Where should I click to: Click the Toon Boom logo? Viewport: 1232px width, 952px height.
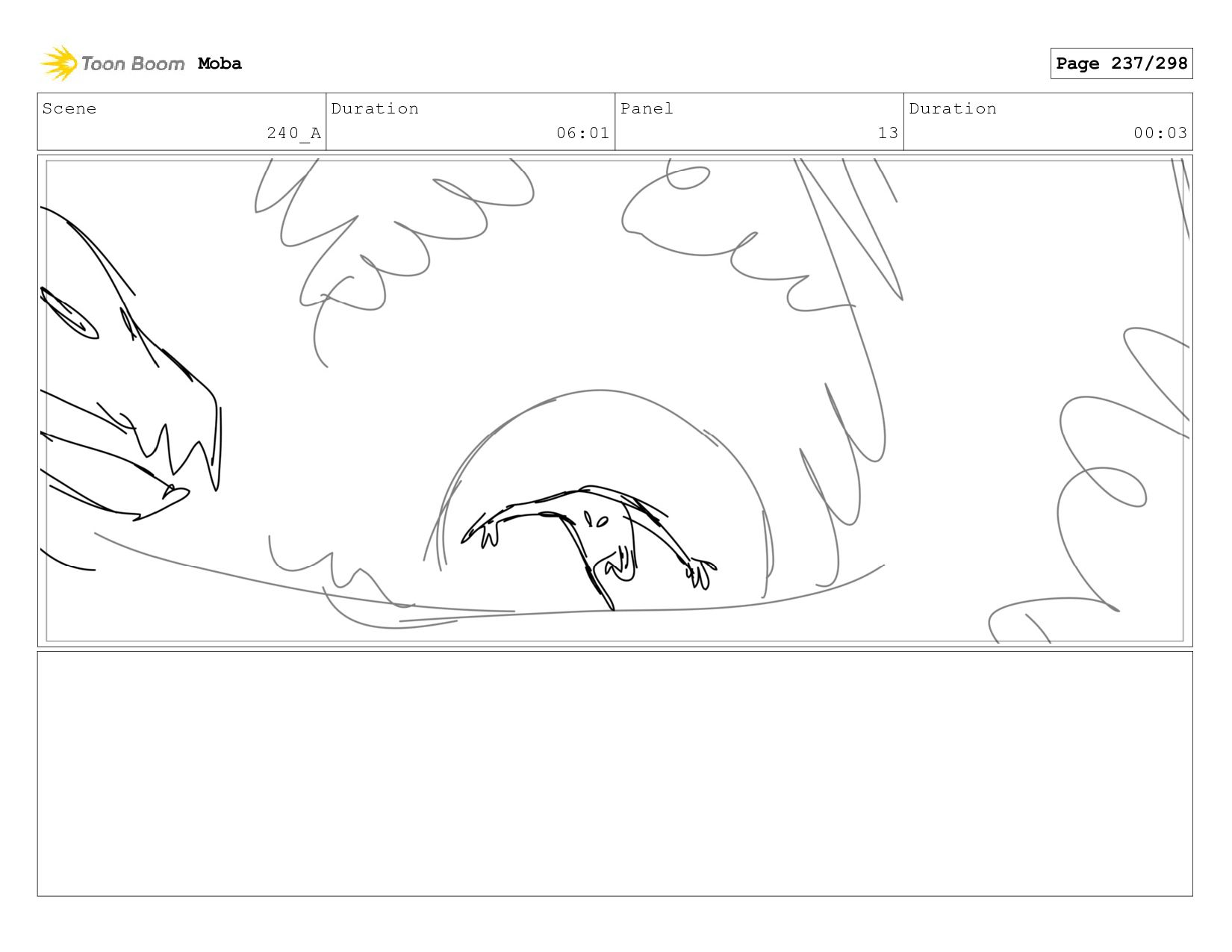click(112, 63)
